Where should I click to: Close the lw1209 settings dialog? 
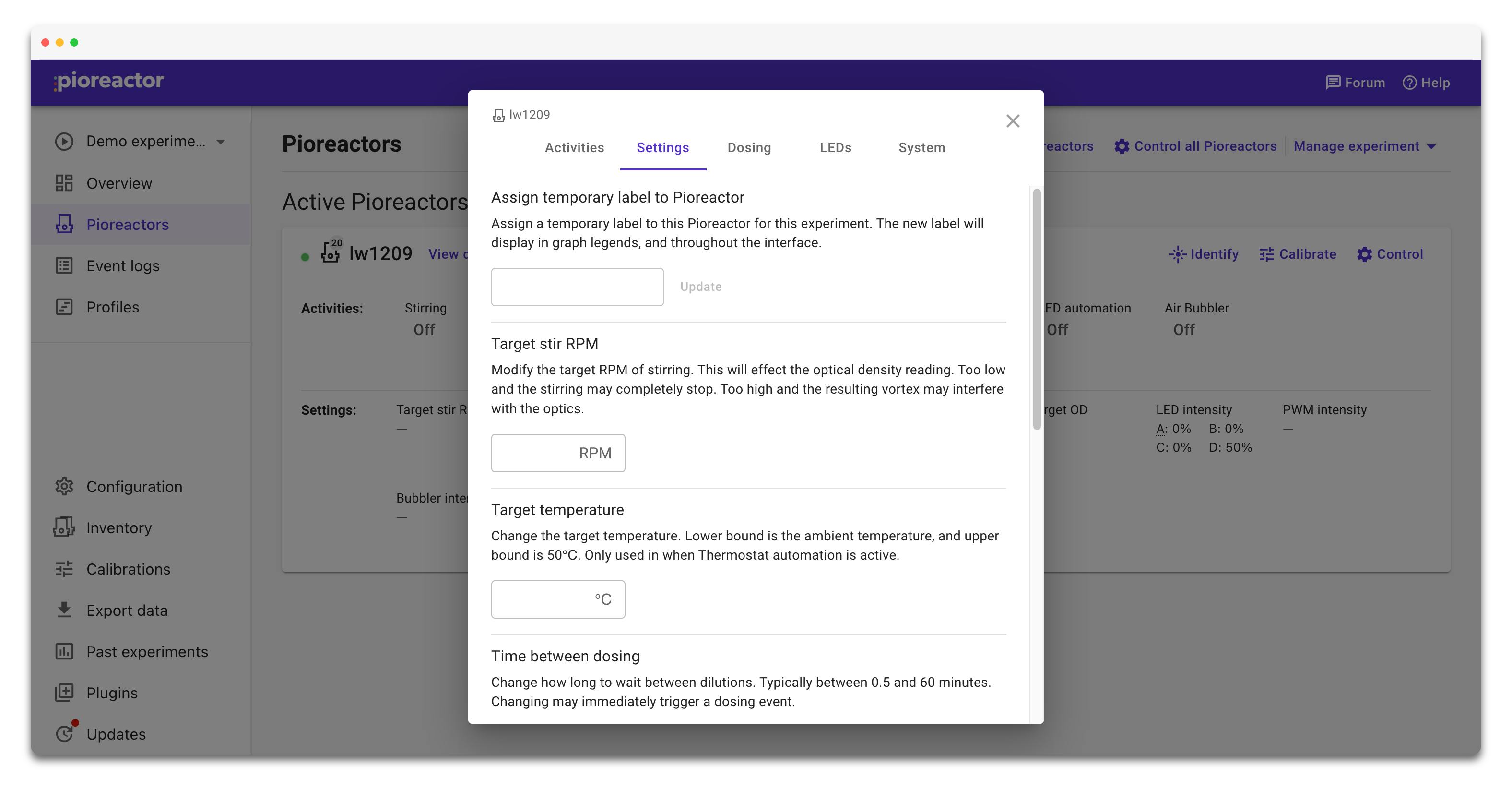tap(1013, 121)
